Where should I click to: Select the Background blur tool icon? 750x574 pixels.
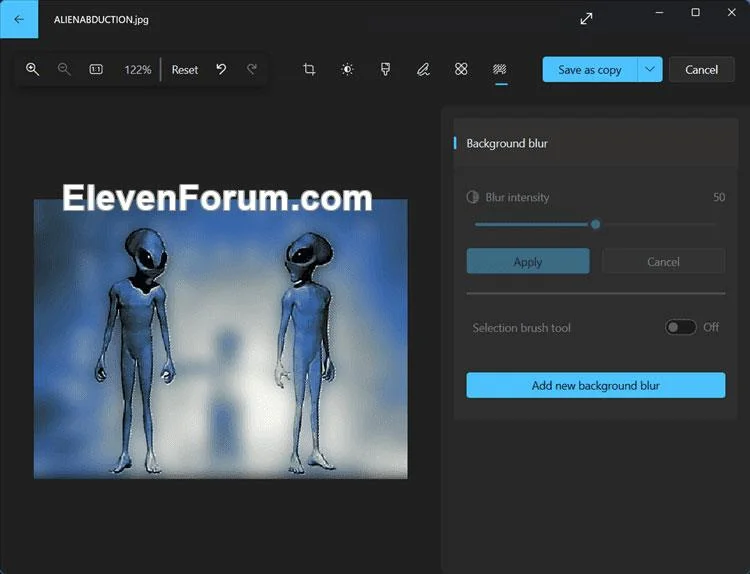coord(499,69)
